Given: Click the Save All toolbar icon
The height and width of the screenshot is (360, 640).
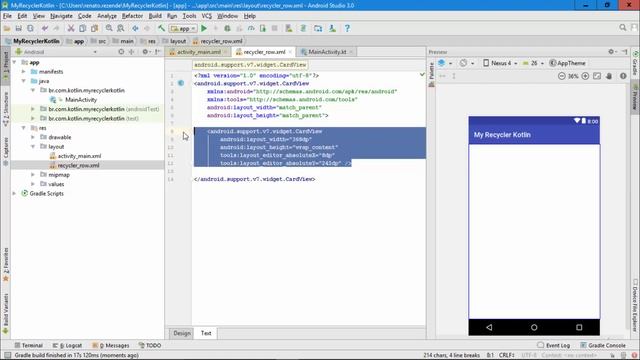Looking at the screenshot, I should [18, 28].
